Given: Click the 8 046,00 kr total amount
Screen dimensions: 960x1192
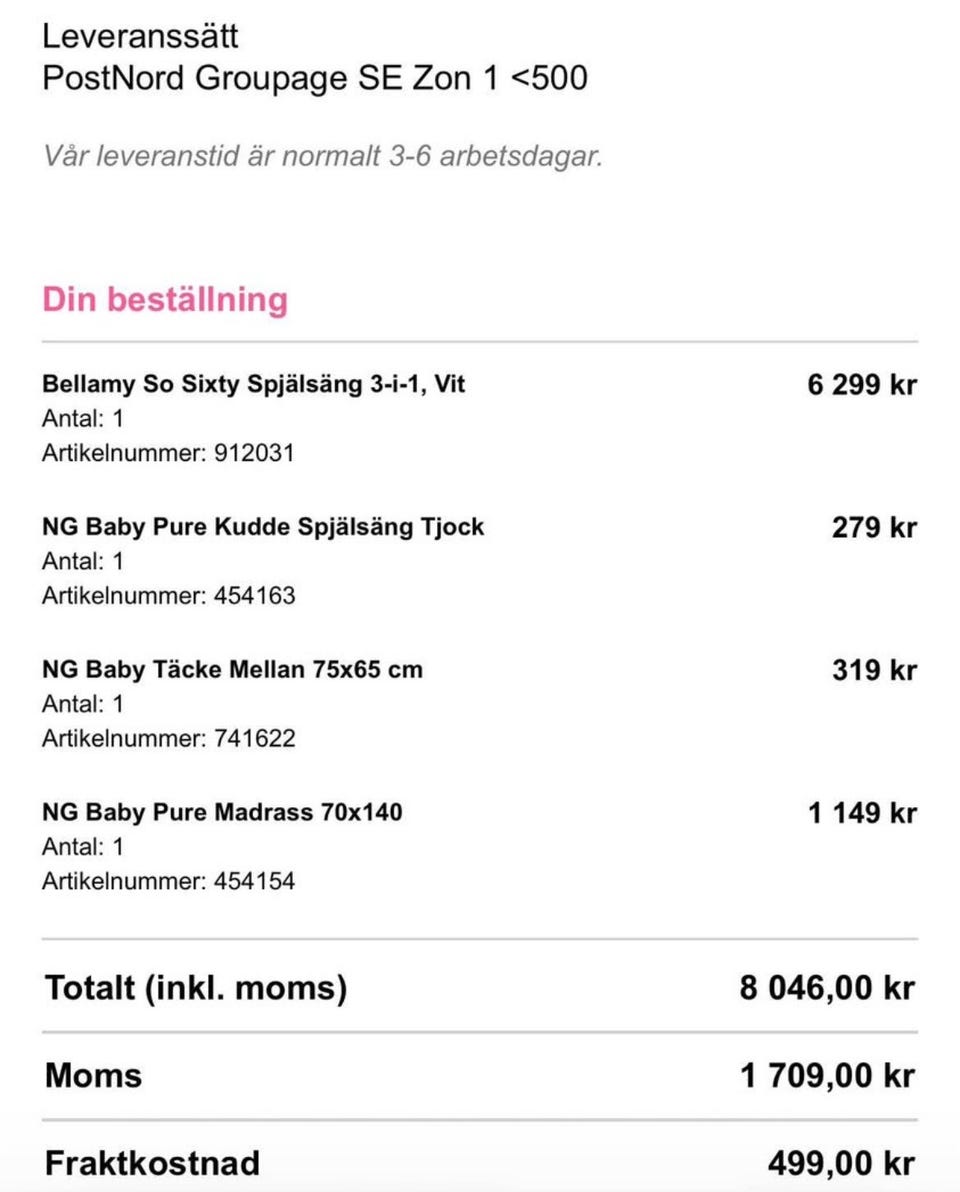Looking at the screenshot, I should (x=827, y=988).
